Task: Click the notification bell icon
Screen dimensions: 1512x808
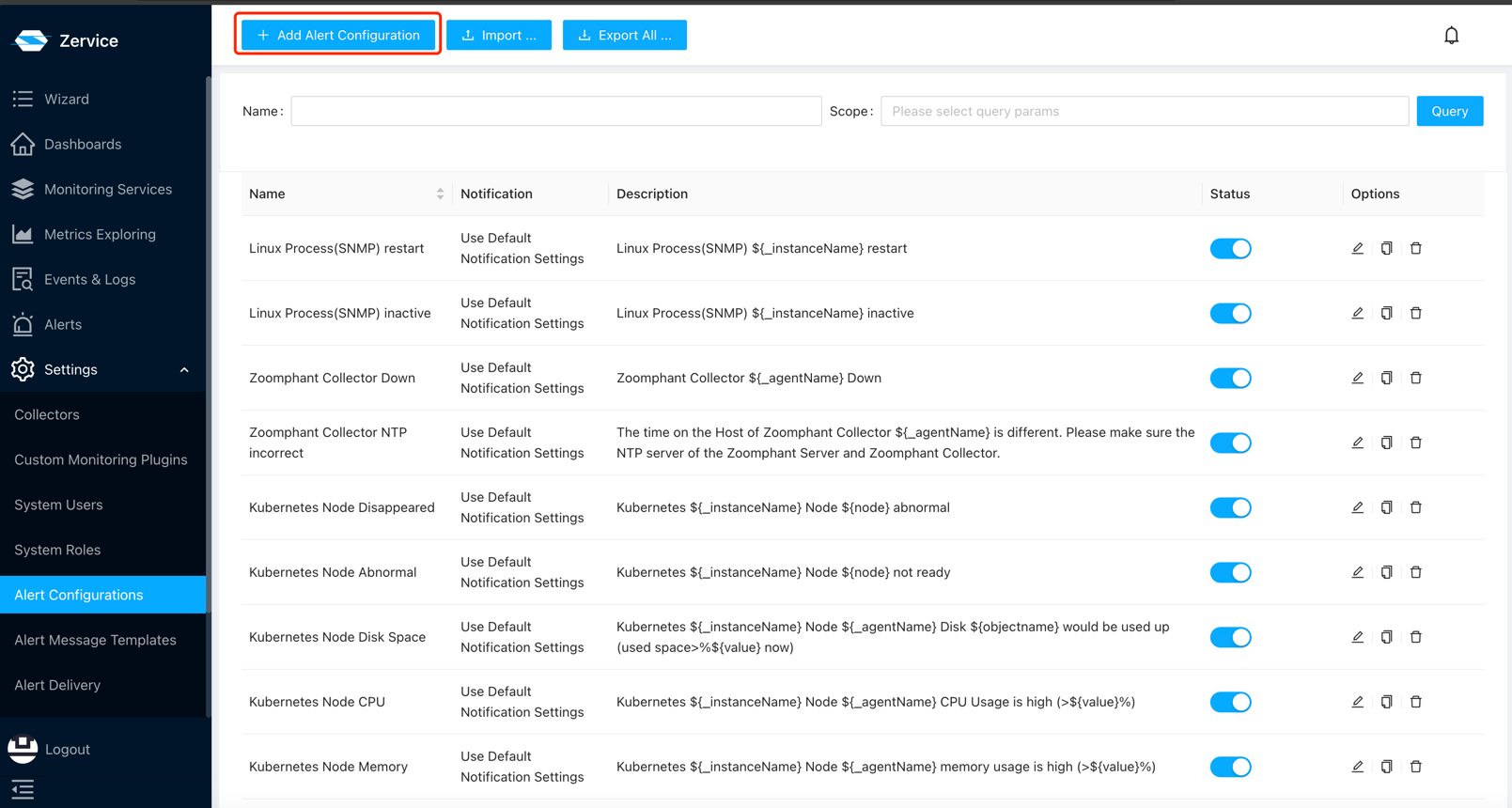Action: pos(1451,36)
